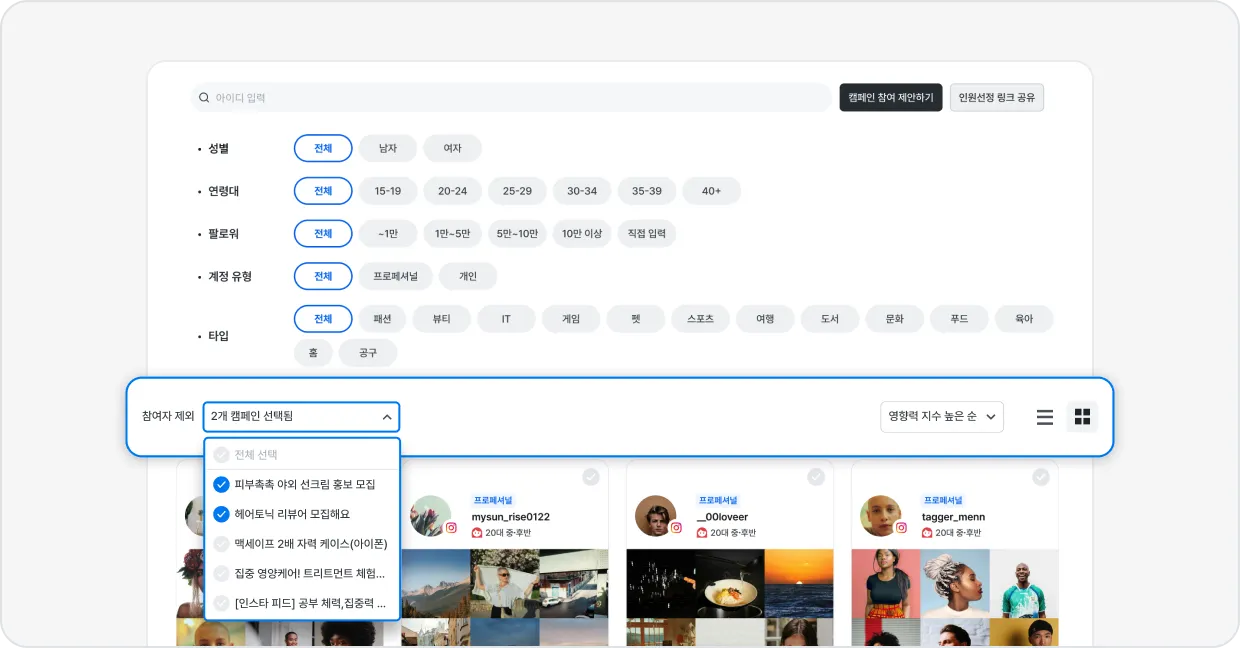Focus the 아이디 입력 search field

click(x=511, y=97)
